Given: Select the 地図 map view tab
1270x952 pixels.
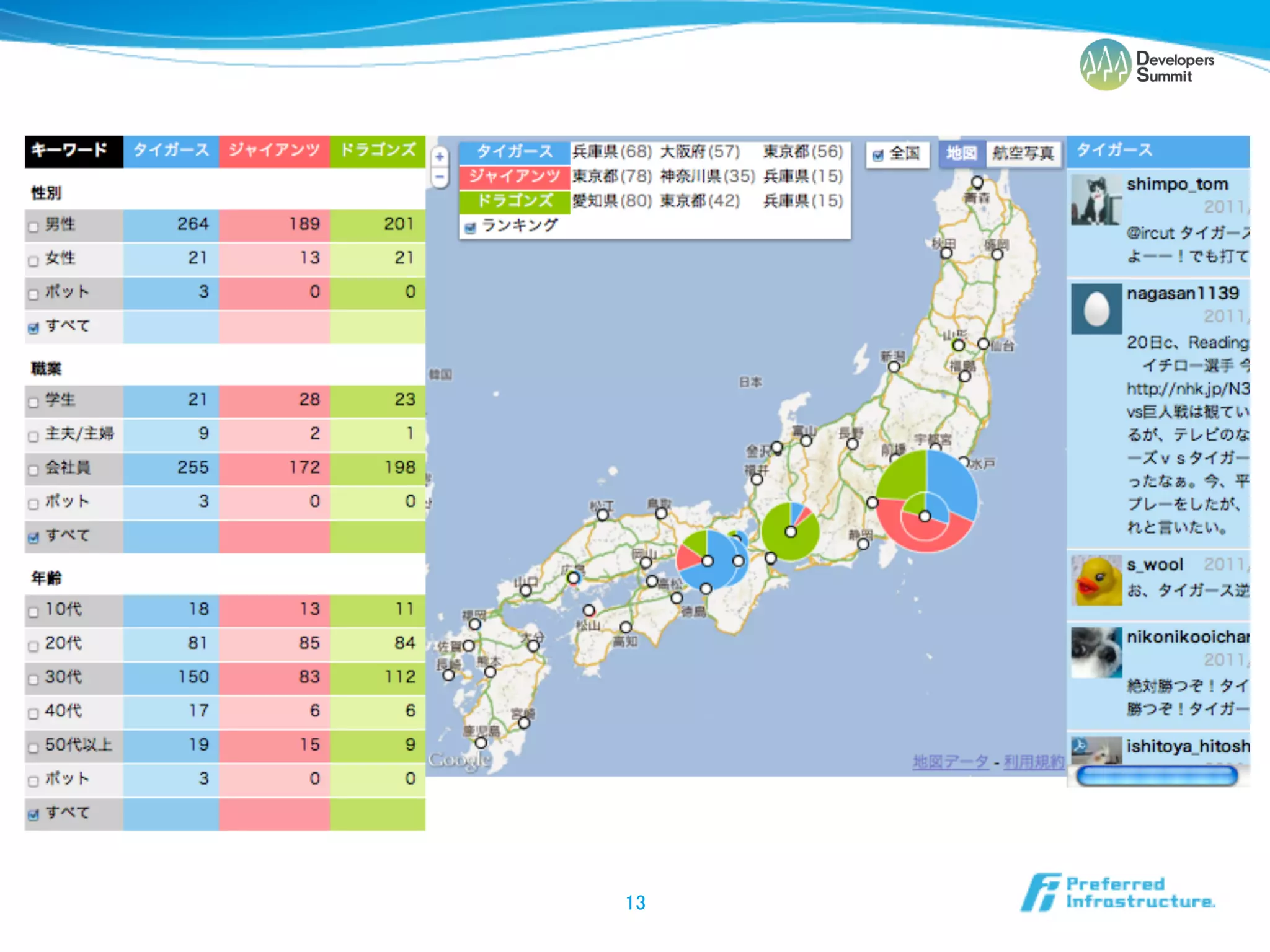Looking at the screenshot, I should [961, 153].
